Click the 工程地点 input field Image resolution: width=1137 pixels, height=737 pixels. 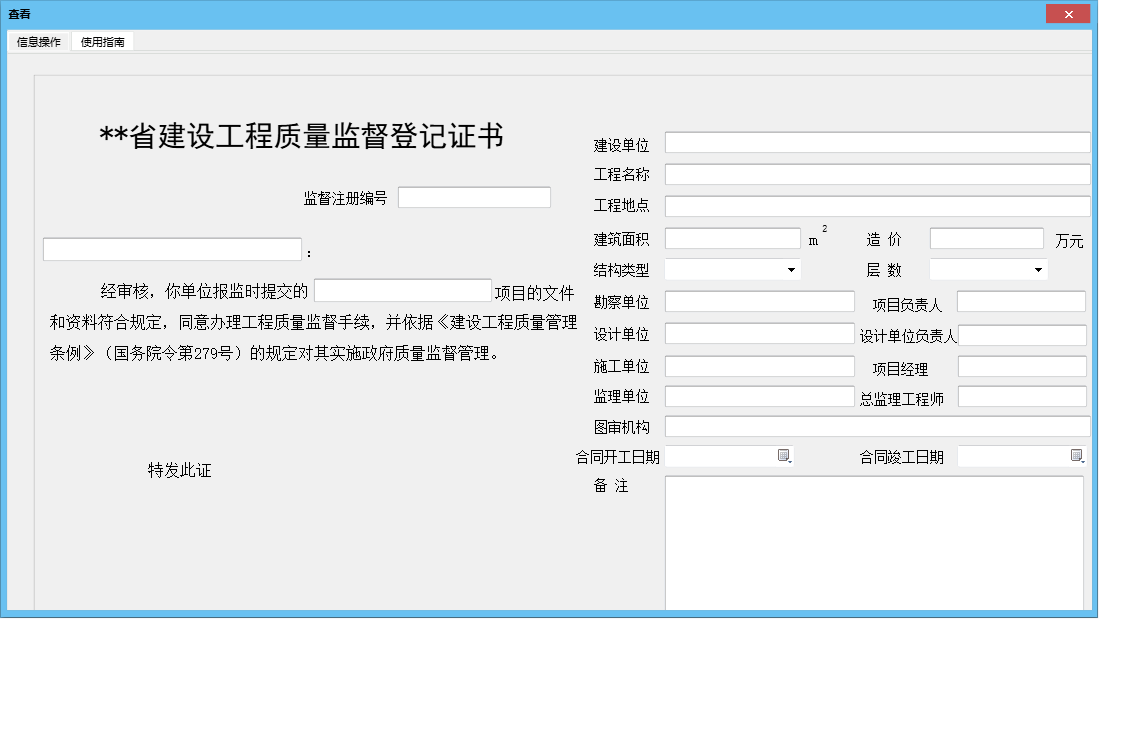tap(877, 204)
